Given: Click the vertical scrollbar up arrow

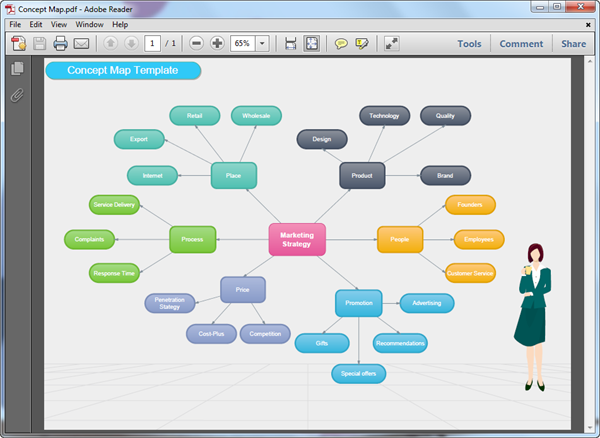Looking at the screenshot, I should pyautogui.click(x=590, y=61).
